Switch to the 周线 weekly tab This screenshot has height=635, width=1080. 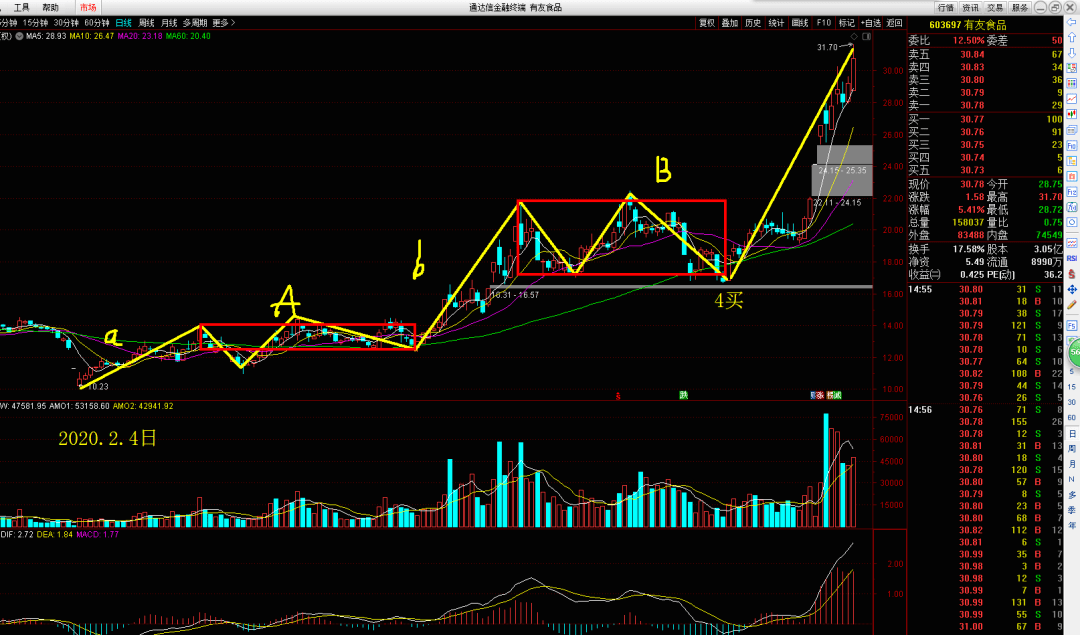click(146, 22)
